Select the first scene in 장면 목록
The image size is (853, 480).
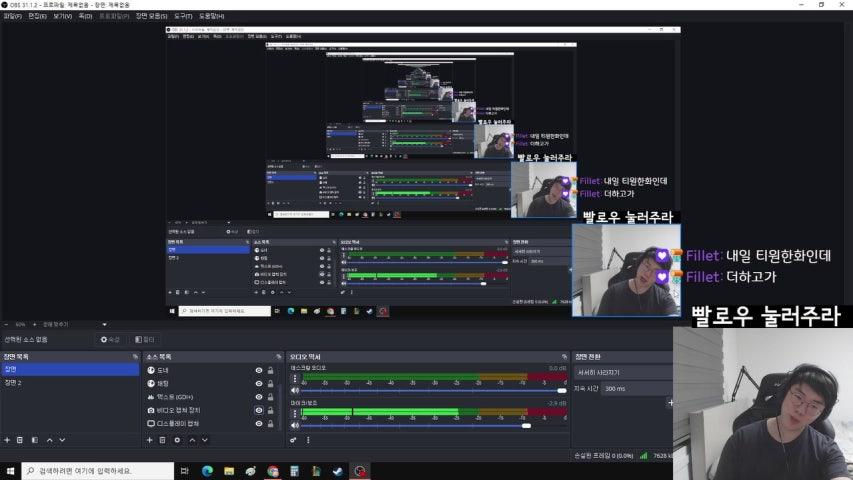(x=70, y=369)
